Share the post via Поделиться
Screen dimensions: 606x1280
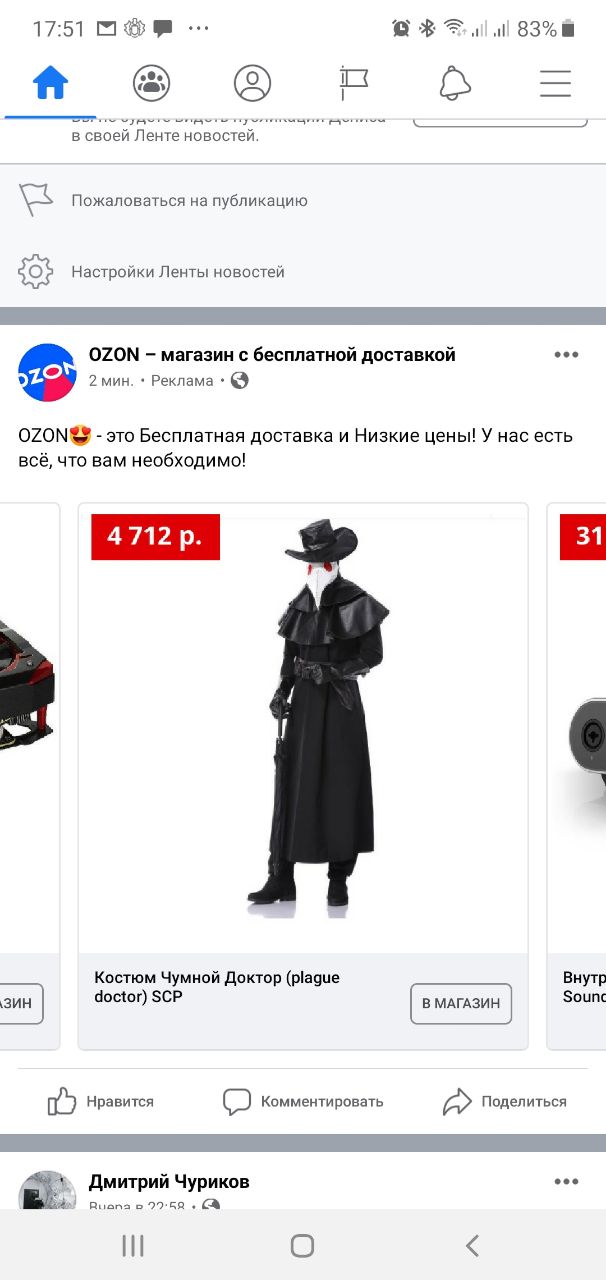(x=505, y=1101)
